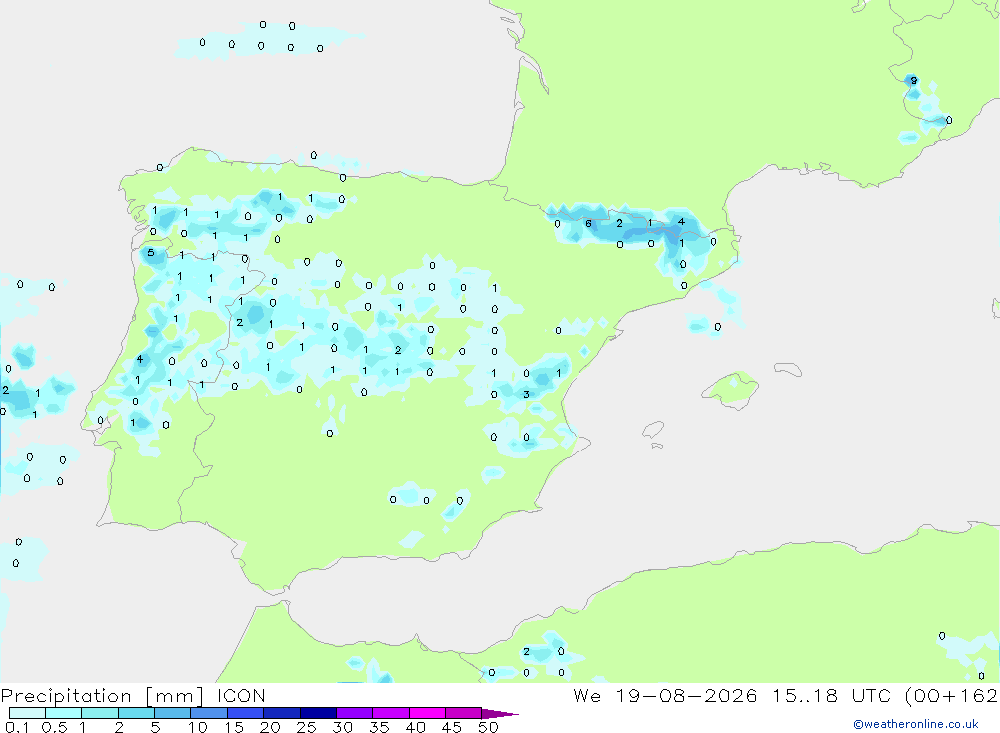
Task: Click the 0.5–1 mm legend color box
Action: [64, 713]
